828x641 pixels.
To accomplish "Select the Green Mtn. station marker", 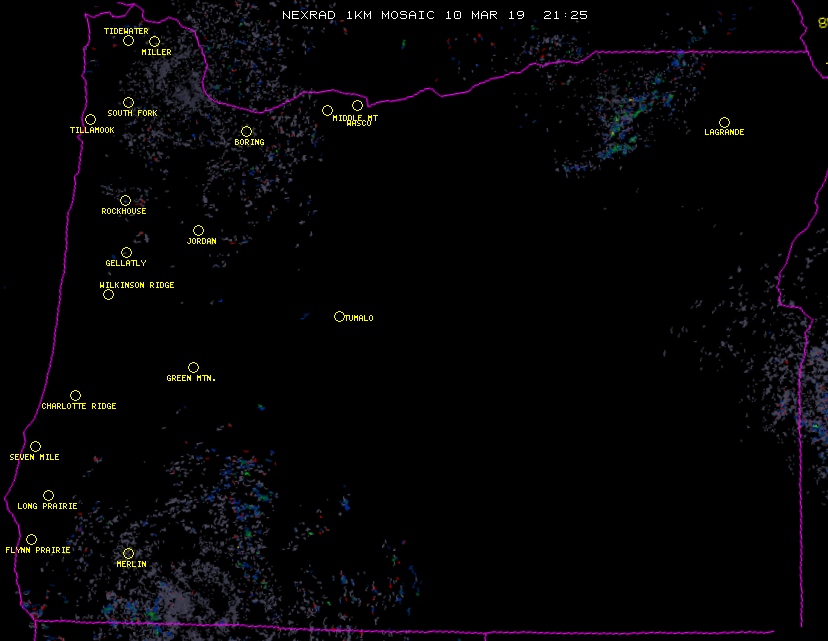I will [x=193, y=368].
